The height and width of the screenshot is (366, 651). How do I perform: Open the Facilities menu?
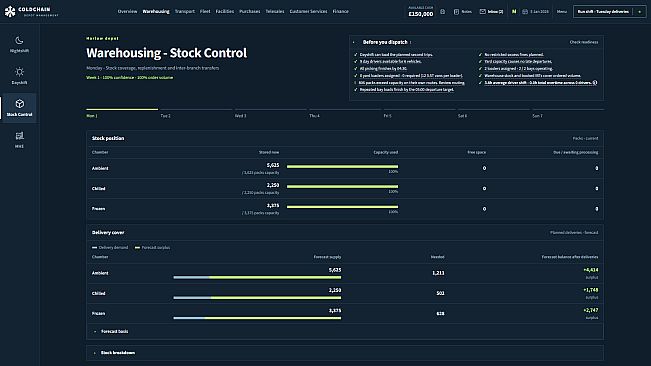point(225,12)
